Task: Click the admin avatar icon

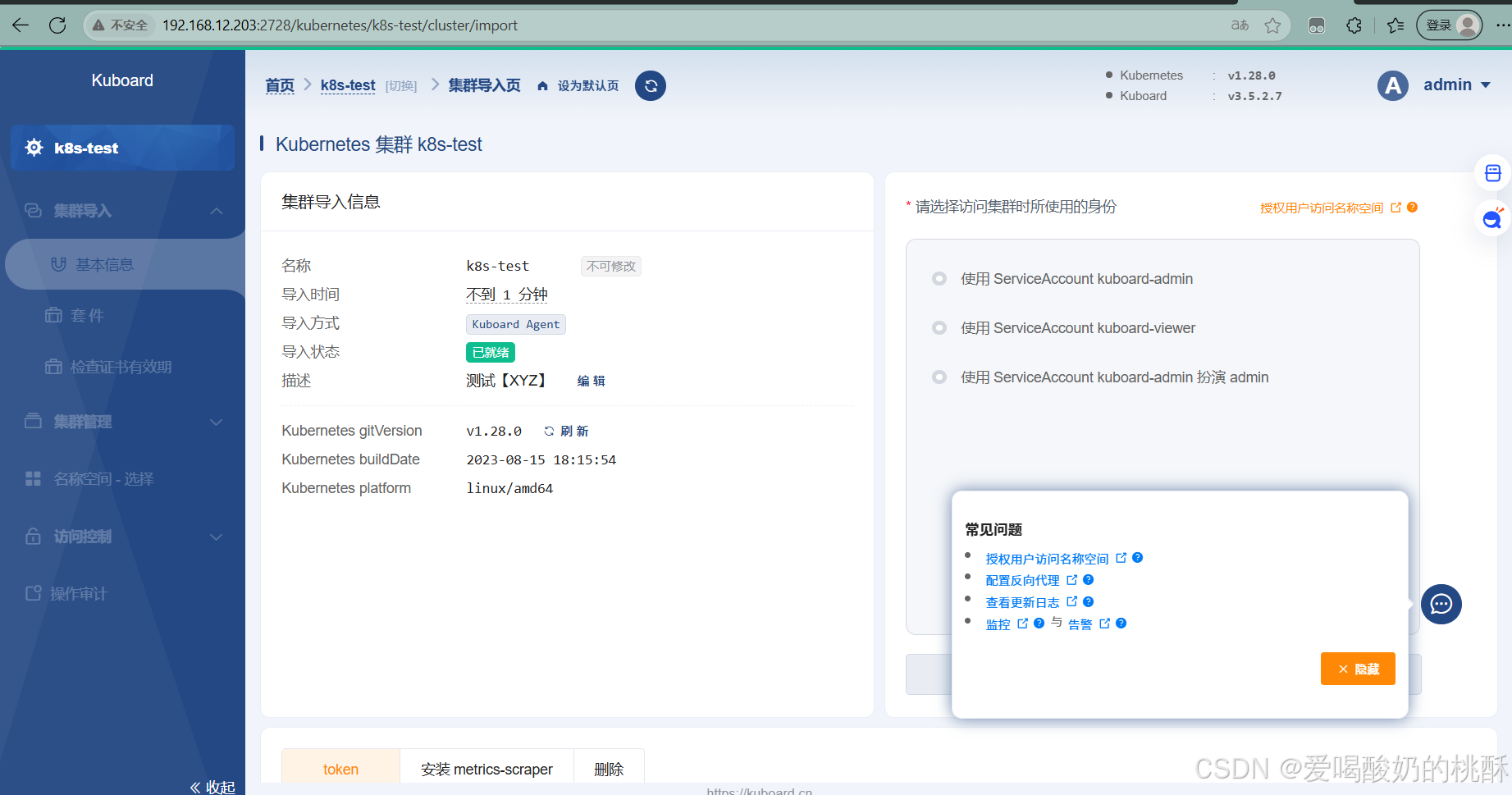Action: (x=1393, y=85)
